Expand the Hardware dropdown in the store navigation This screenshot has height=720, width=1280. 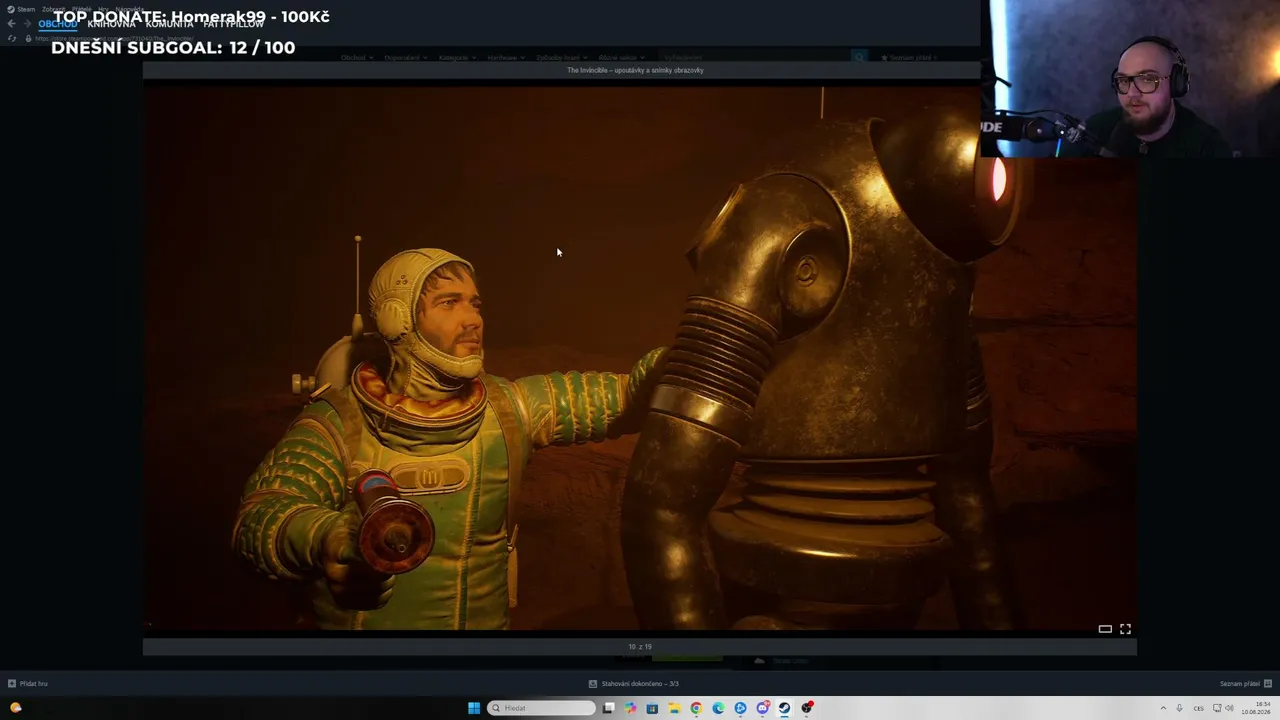click(x=505, y=58)
